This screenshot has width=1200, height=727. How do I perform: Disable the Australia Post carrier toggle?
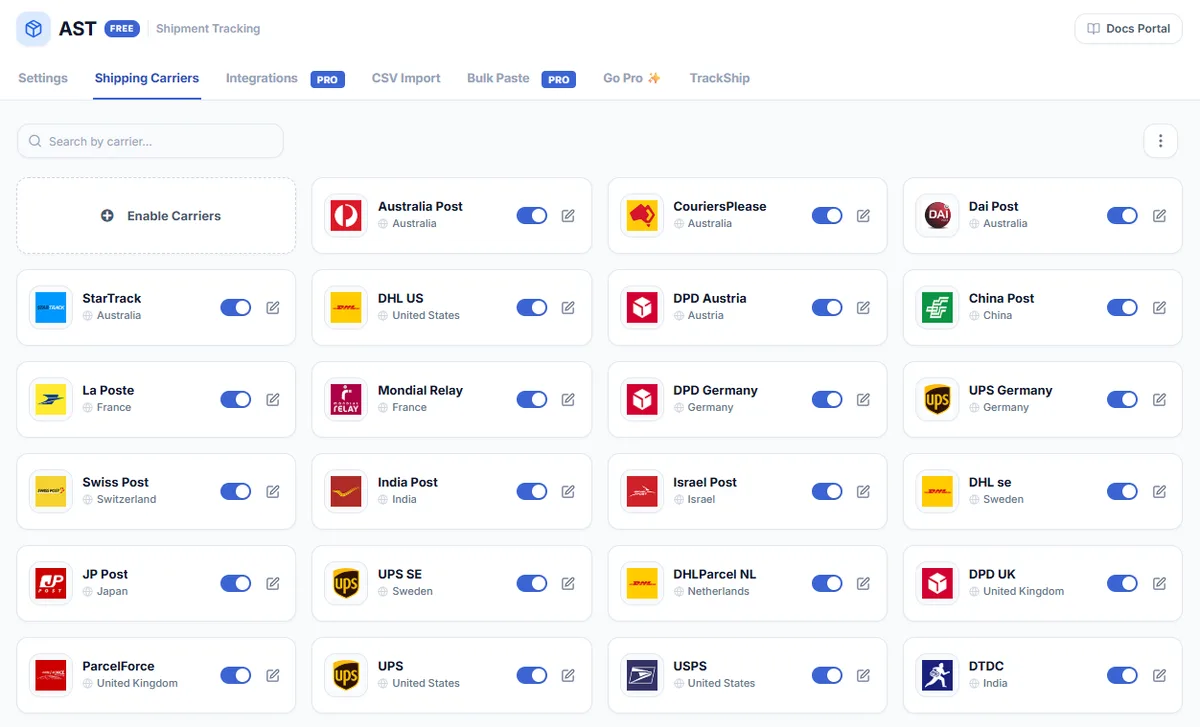(x=532, y=215)
